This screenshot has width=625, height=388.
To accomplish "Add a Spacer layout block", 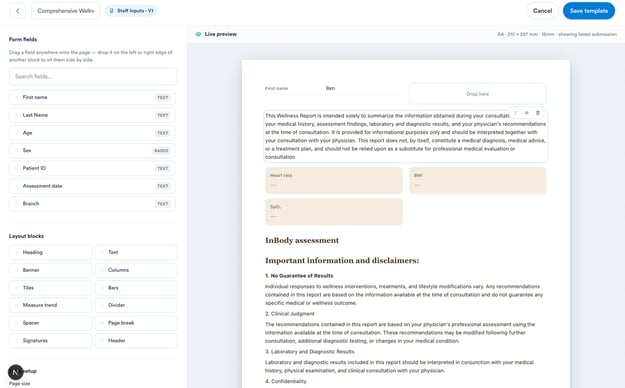I will [x=50, y=323].
